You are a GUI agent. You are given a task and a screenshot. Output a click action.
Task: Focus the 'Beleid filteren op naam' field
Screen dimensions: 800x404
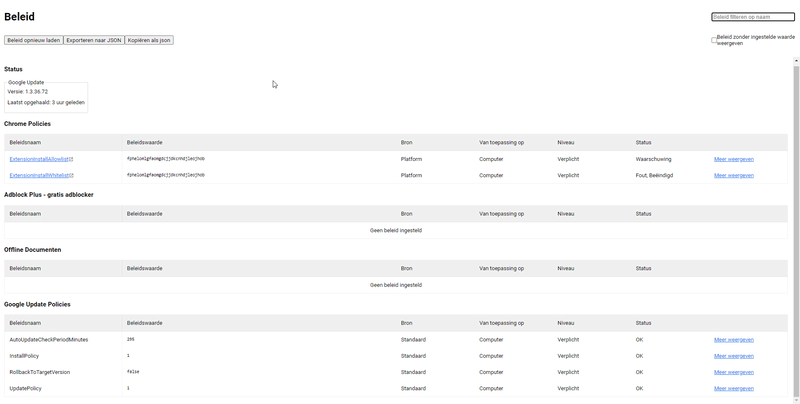pos(752,17)
